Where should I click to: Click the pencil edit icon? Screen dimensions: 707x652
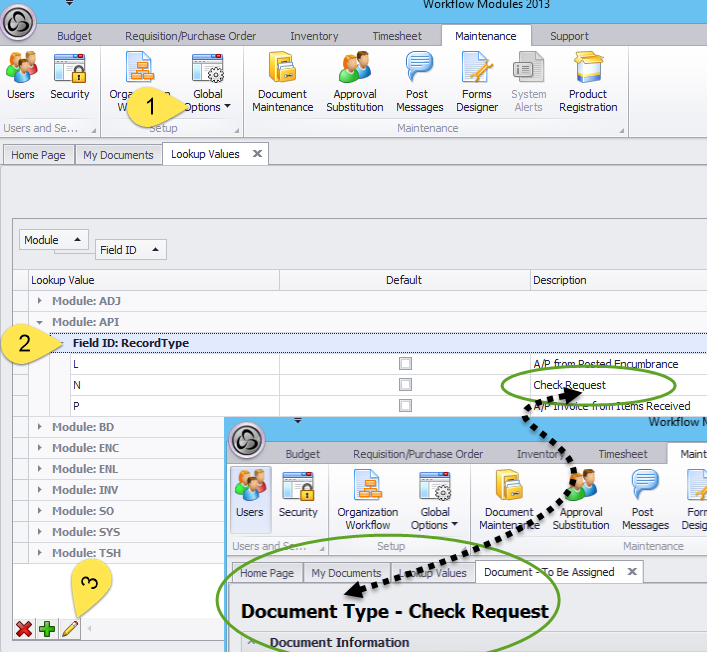(70, 629)
